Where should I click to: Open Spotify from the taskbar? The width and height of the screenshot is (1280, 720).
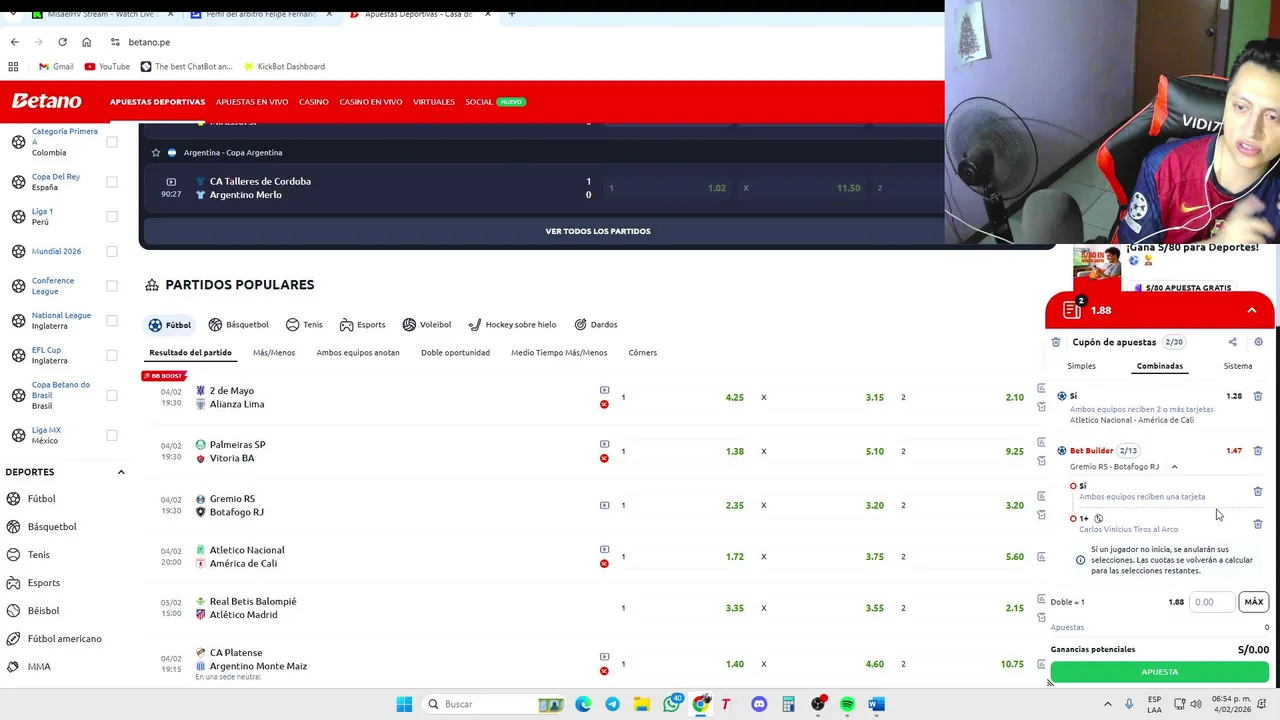[847, 704]
